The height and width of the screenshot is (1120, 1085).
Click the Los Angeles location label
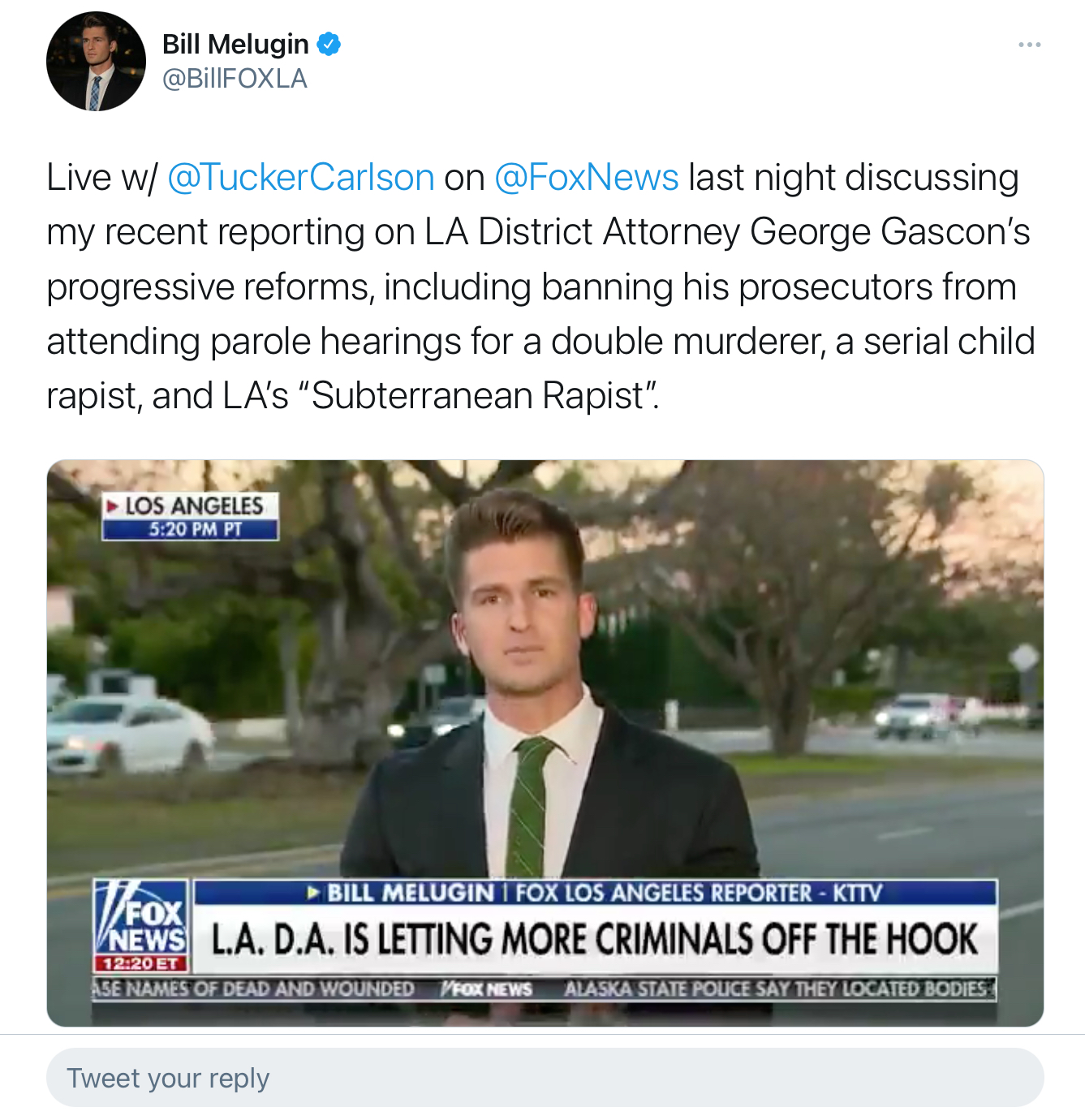click(195, 506)
